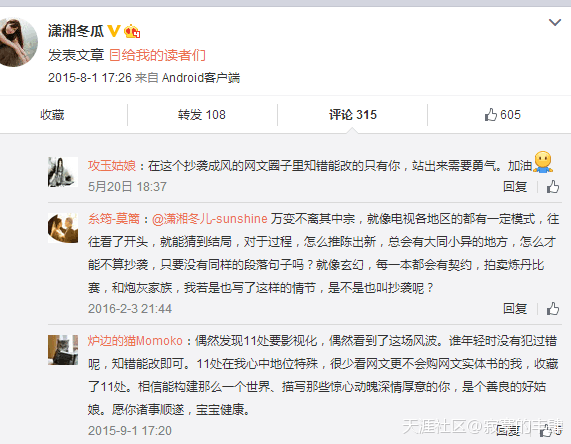The image size is (571, 444).
Task: Click the crown membership icon
Action: [132, 31]
